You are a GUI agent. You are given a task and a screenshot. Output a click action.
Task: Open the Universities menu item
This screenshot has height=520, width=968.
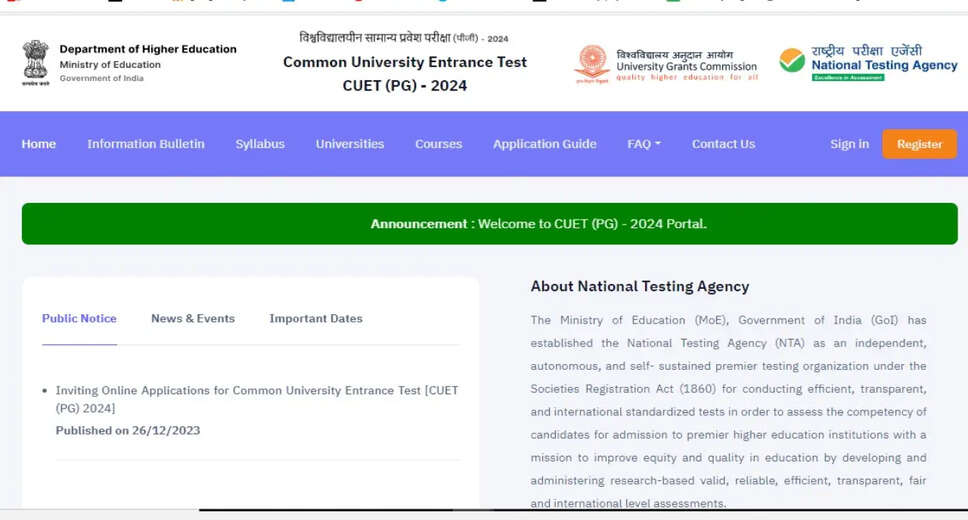[x=350, y=144]
